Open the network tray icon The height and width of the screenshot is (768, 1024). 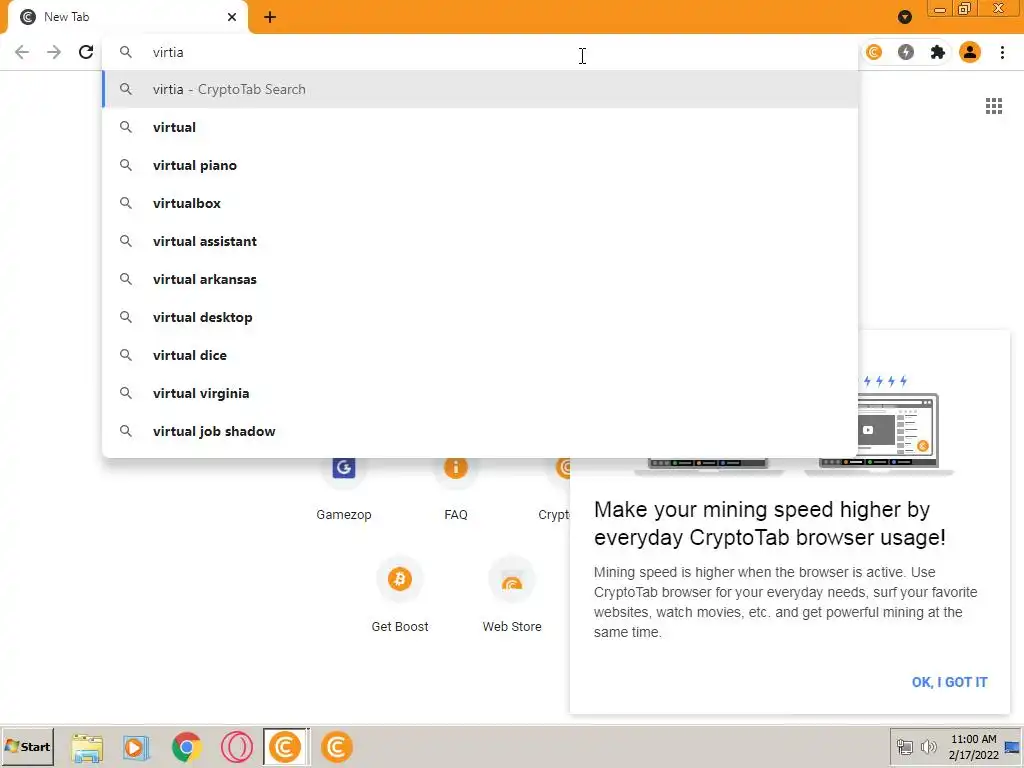(904, 746)
